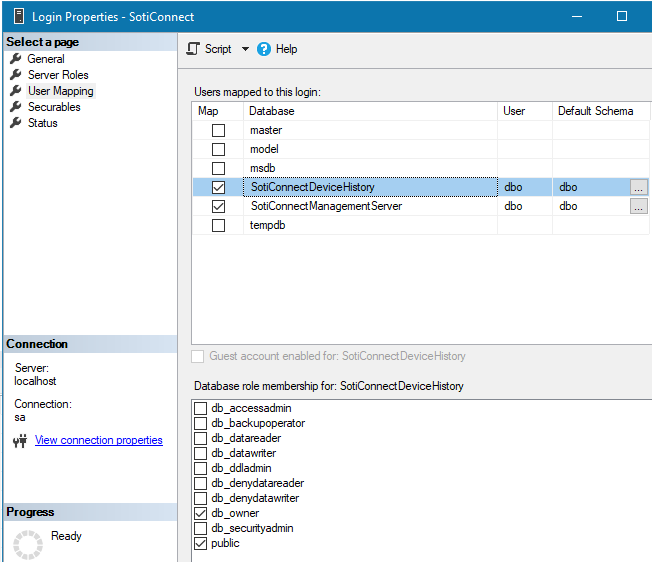Screen dimensions: 652x562
Task: Click the Database column header
Action: [370, 111]
